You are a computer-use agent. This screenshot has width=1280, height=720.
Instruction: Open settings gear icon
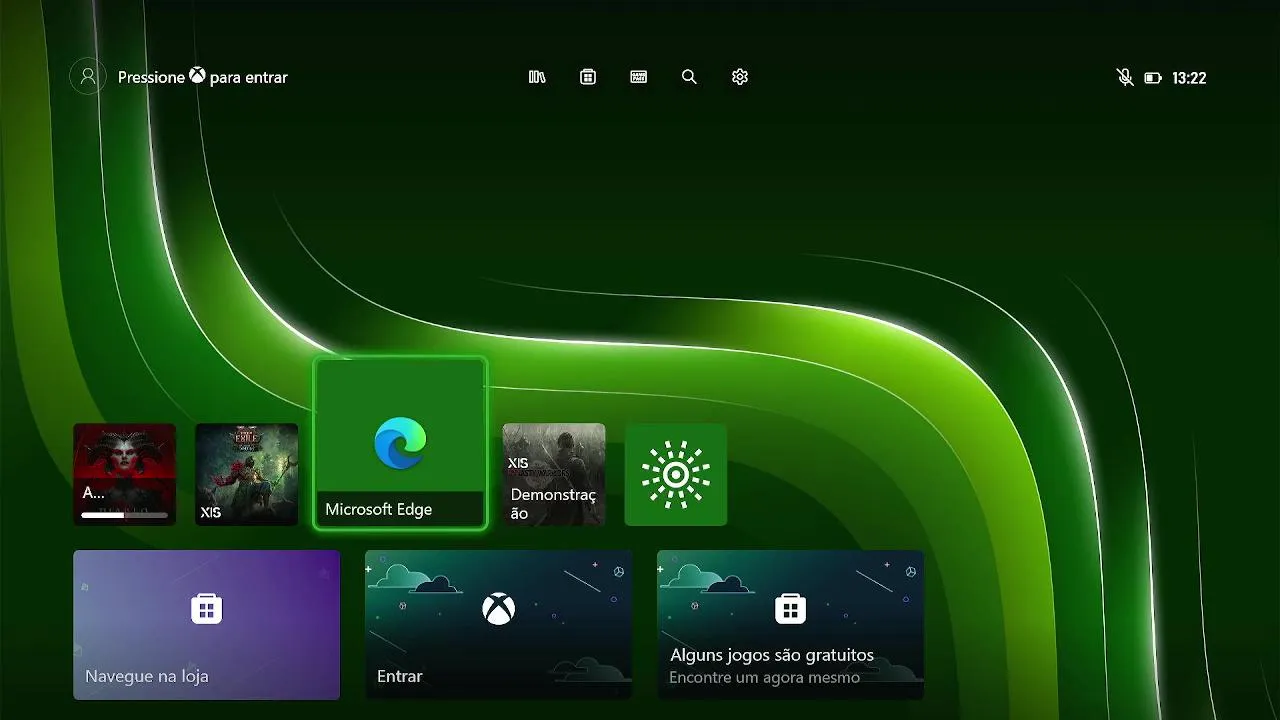(740, 77)
